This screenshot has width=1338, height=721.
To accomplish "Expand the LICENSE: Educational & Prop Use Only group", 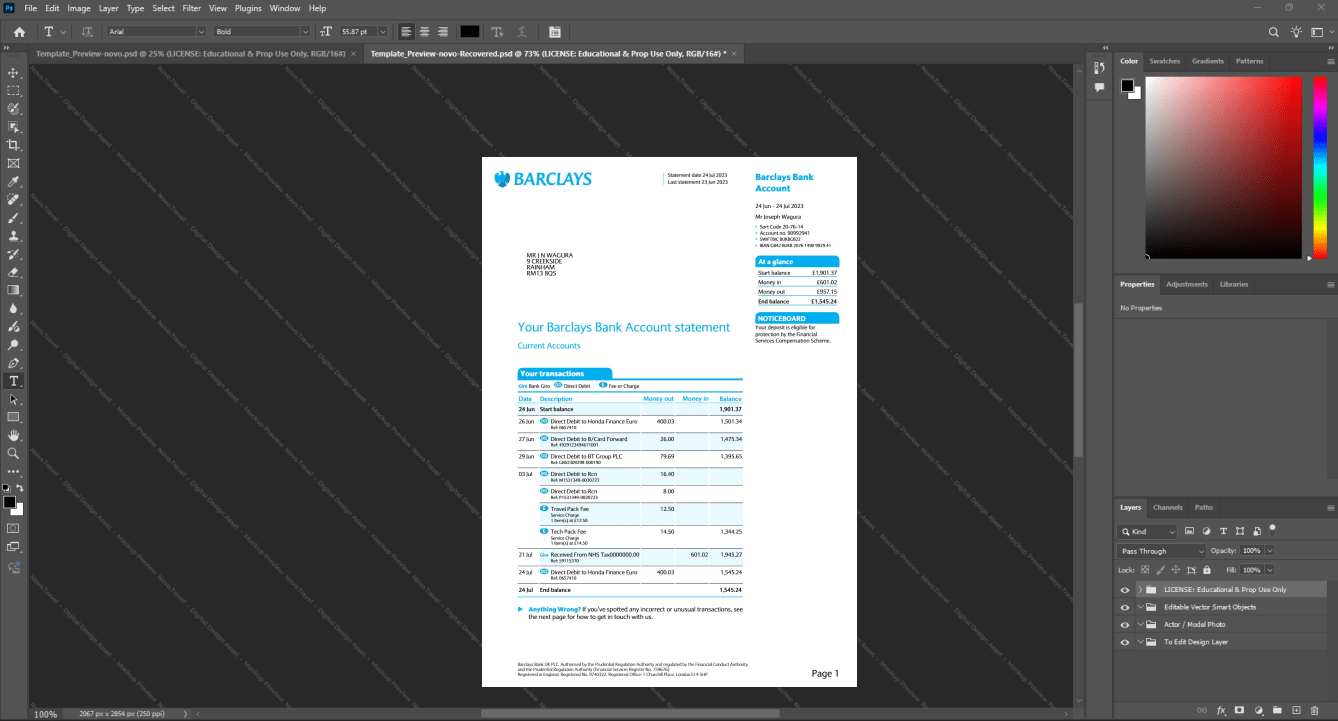I will pyautogui.click(x=1140, y=590).
